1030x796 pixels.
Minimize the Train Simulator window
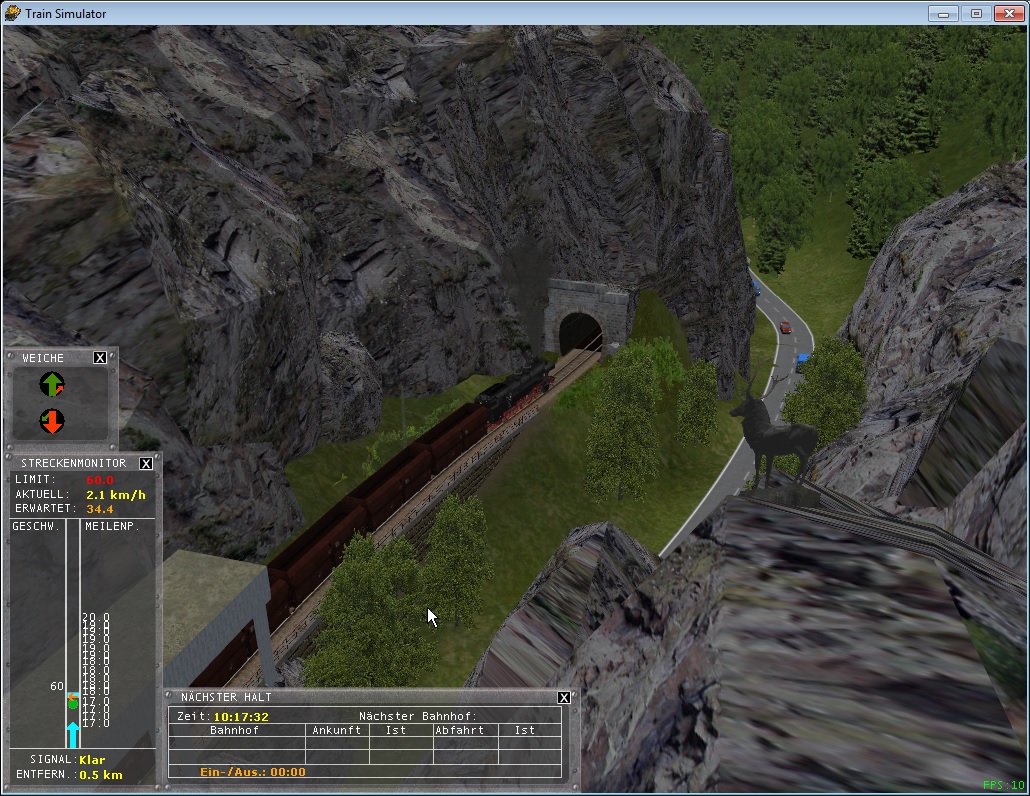coord(943,13)
